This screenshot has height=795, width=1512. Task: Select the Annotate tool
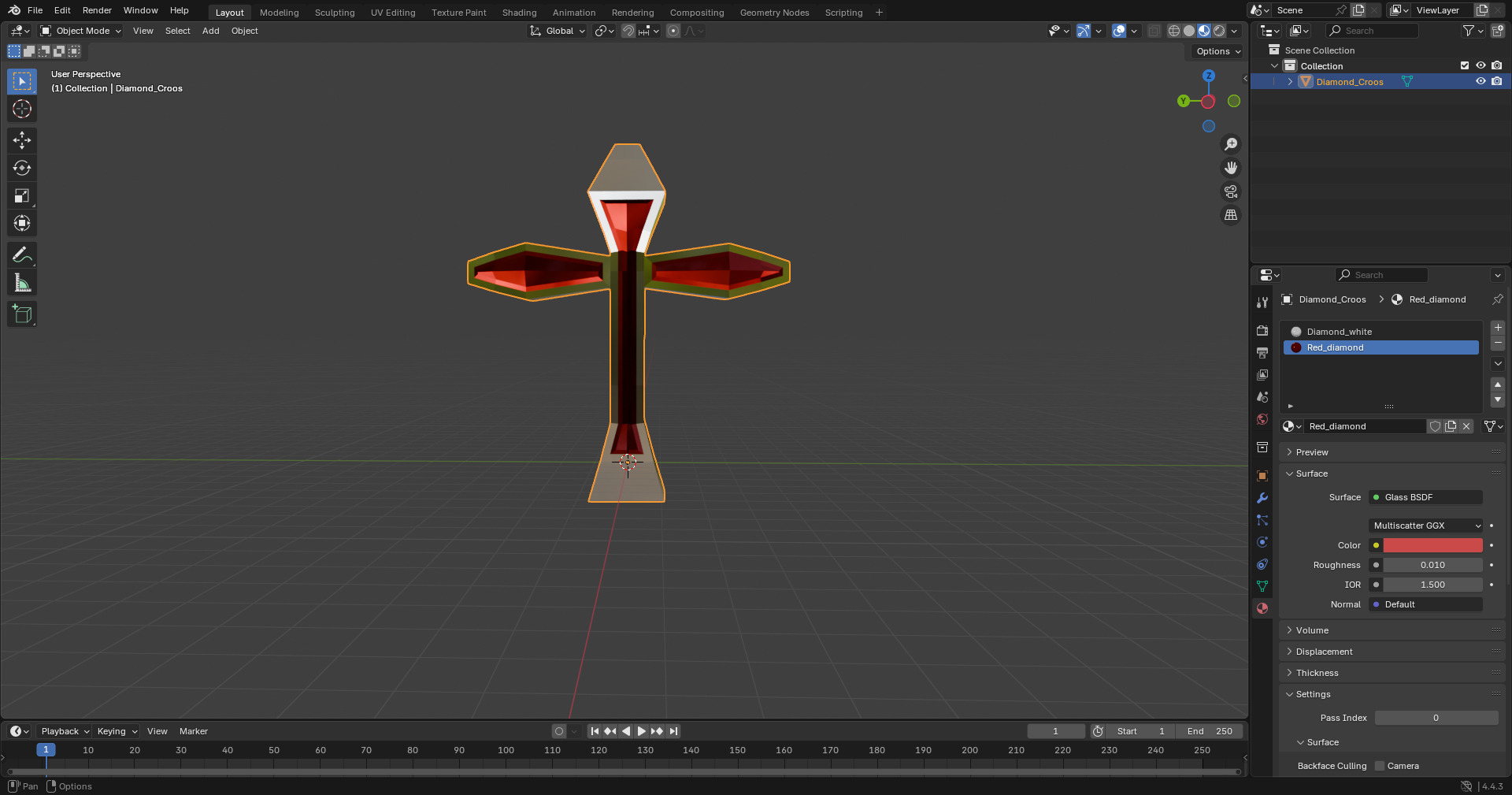tap(22, 254)
